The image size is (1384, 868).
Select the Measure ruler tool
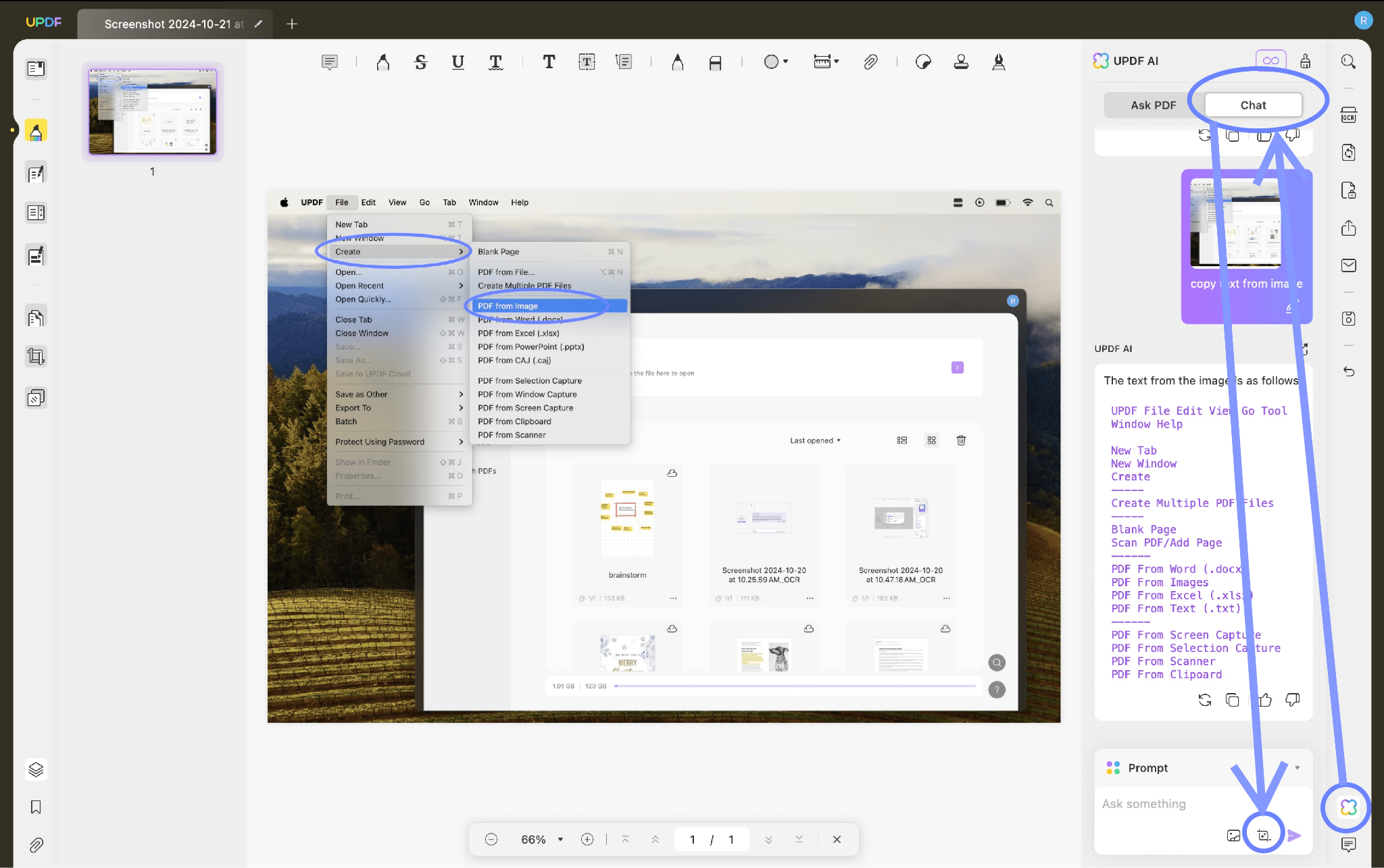click(x=822, y=62)
